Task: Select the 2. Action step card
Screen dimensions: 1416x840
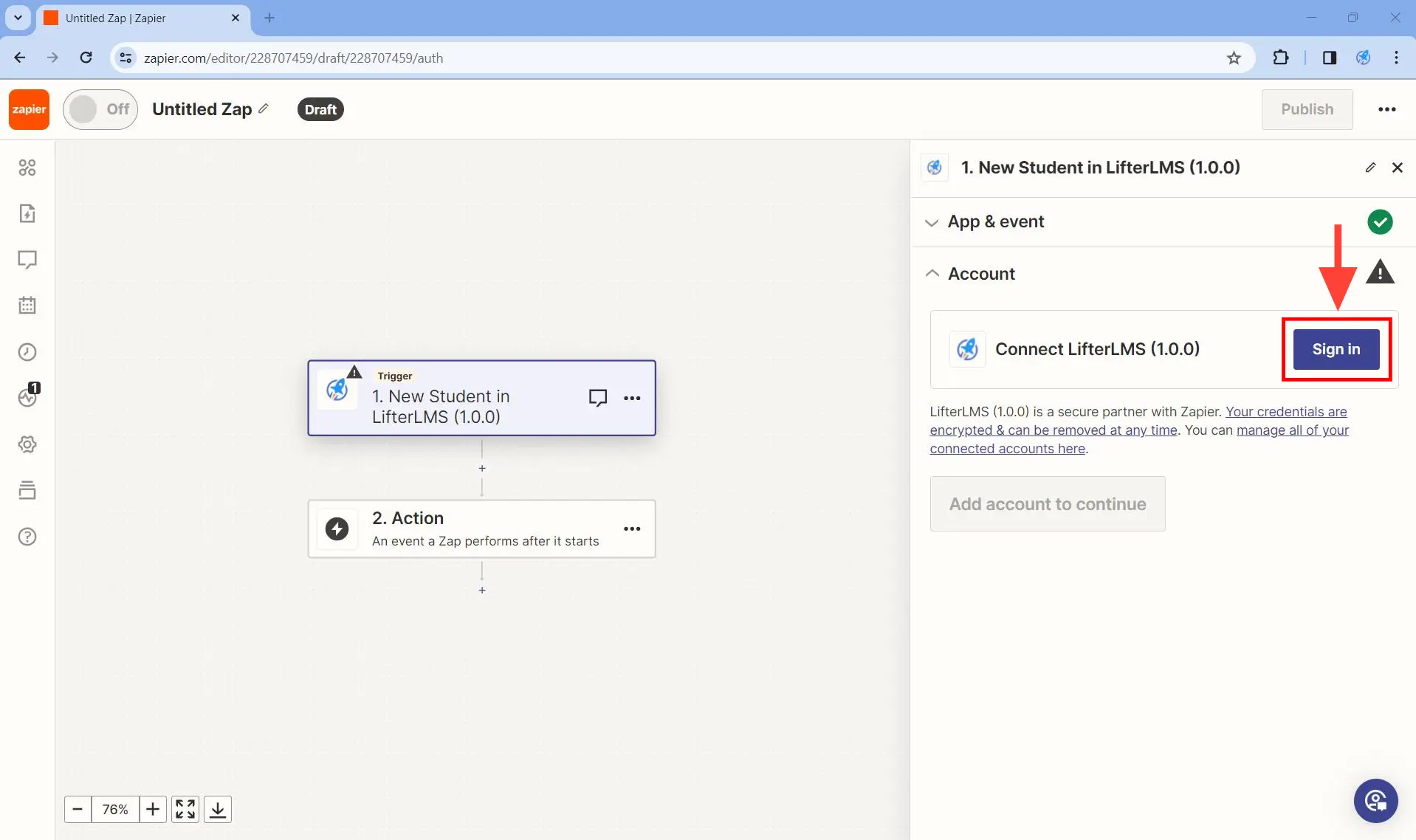Action: [481, 529]
